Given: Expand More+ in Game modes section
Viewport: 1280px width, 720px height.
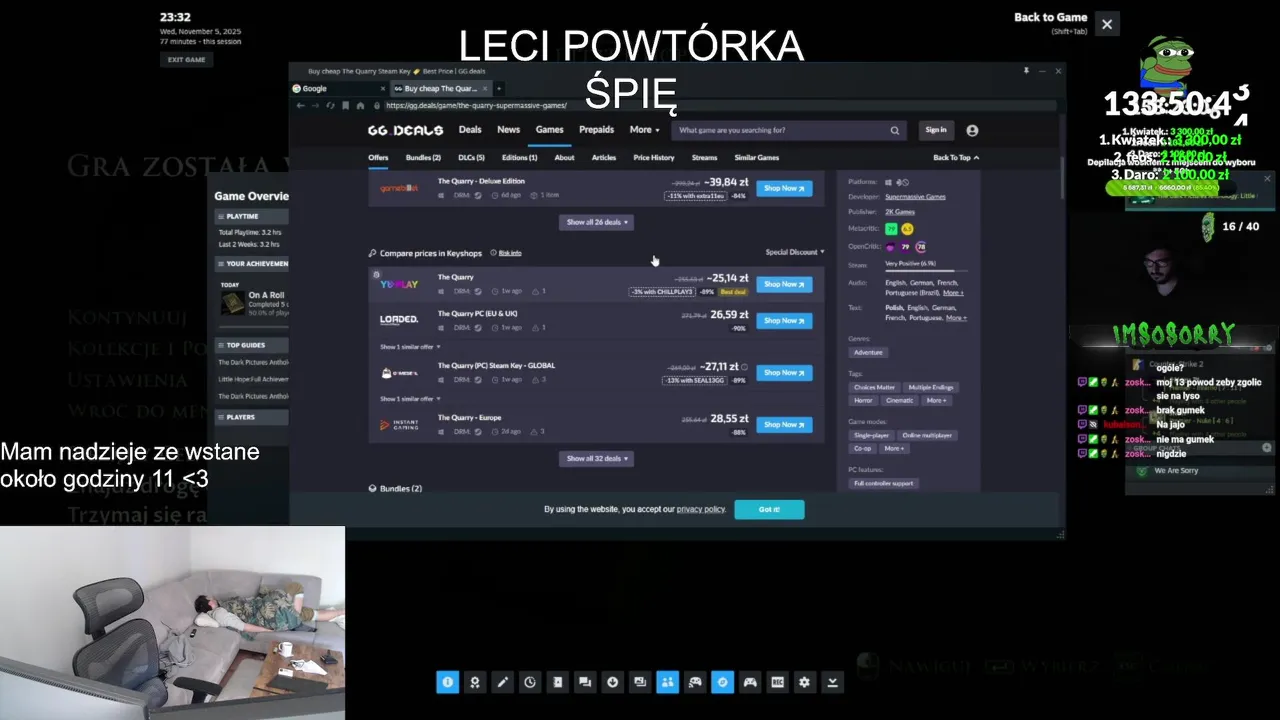Looking at the screenshot, I should [x=894, y=448].
